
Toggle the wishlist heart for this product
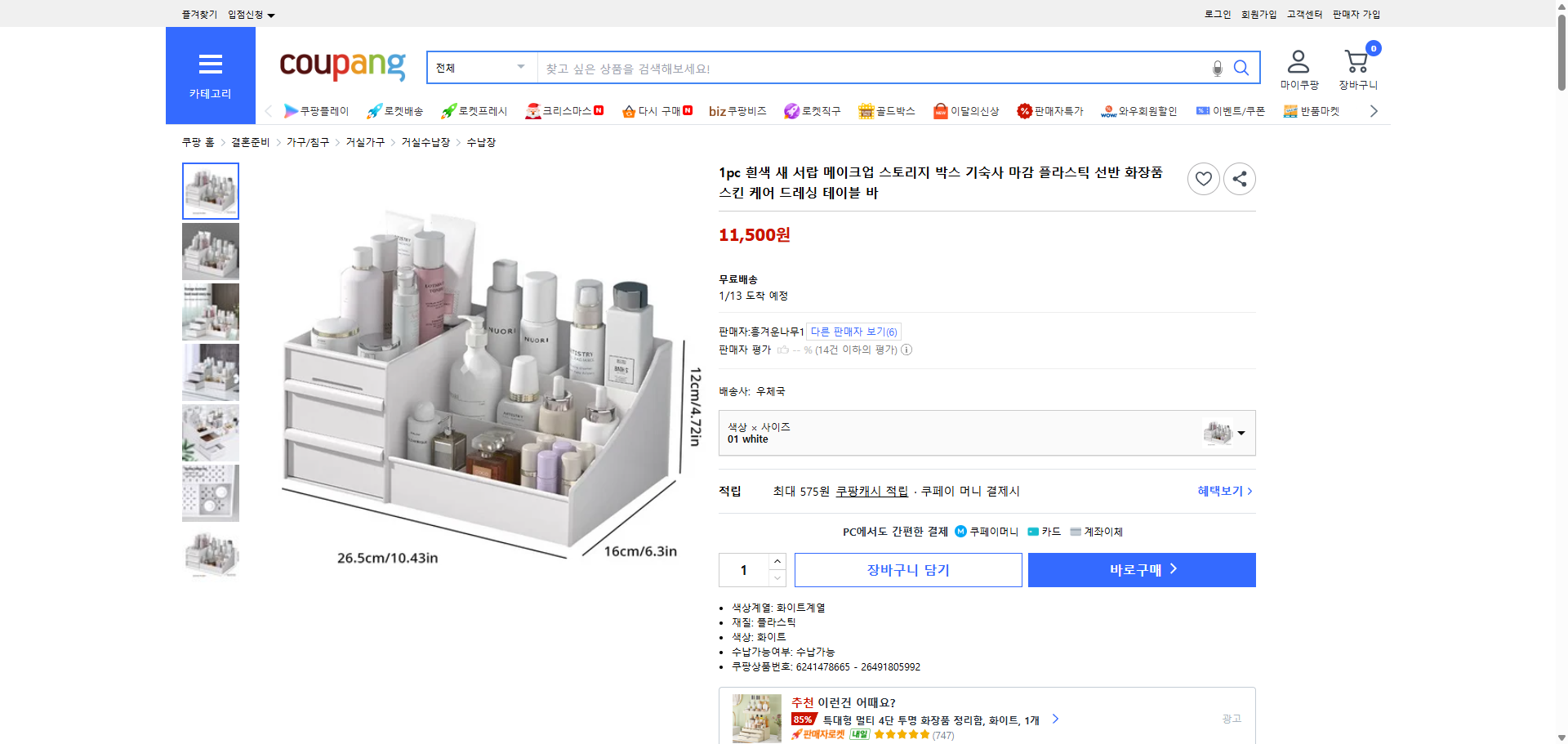tap(1203, 179)
